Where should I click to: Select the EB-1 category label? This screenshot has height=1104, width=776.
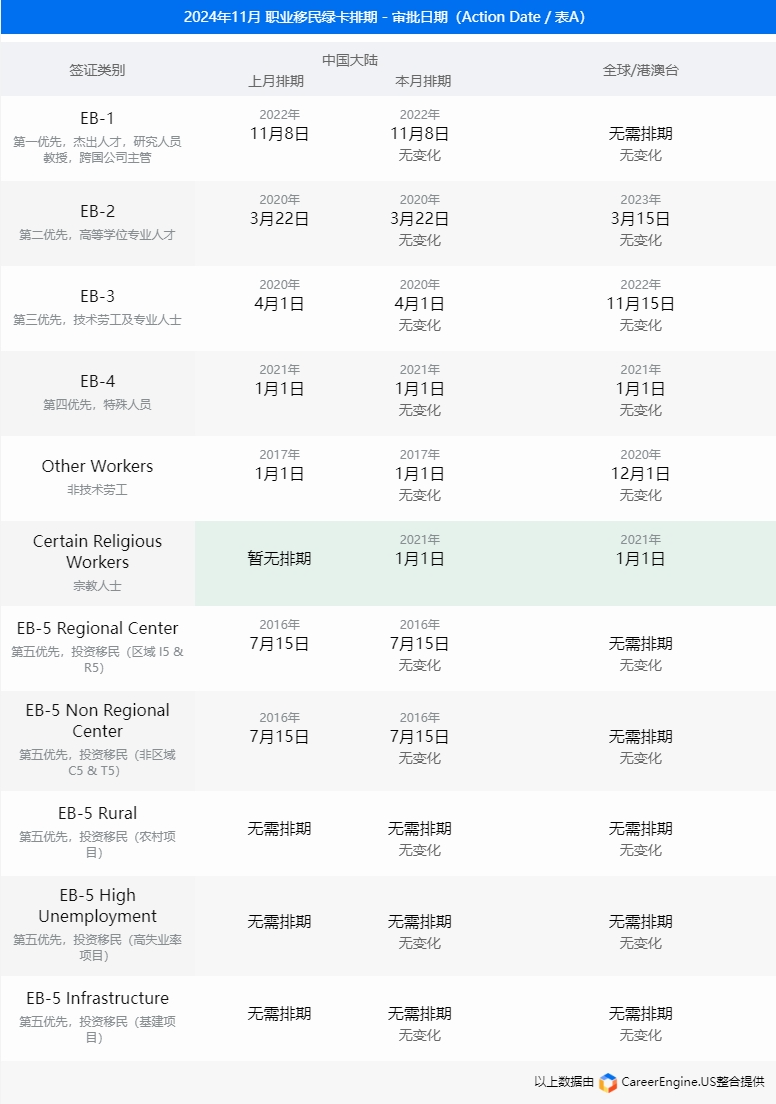pos(97,118)
